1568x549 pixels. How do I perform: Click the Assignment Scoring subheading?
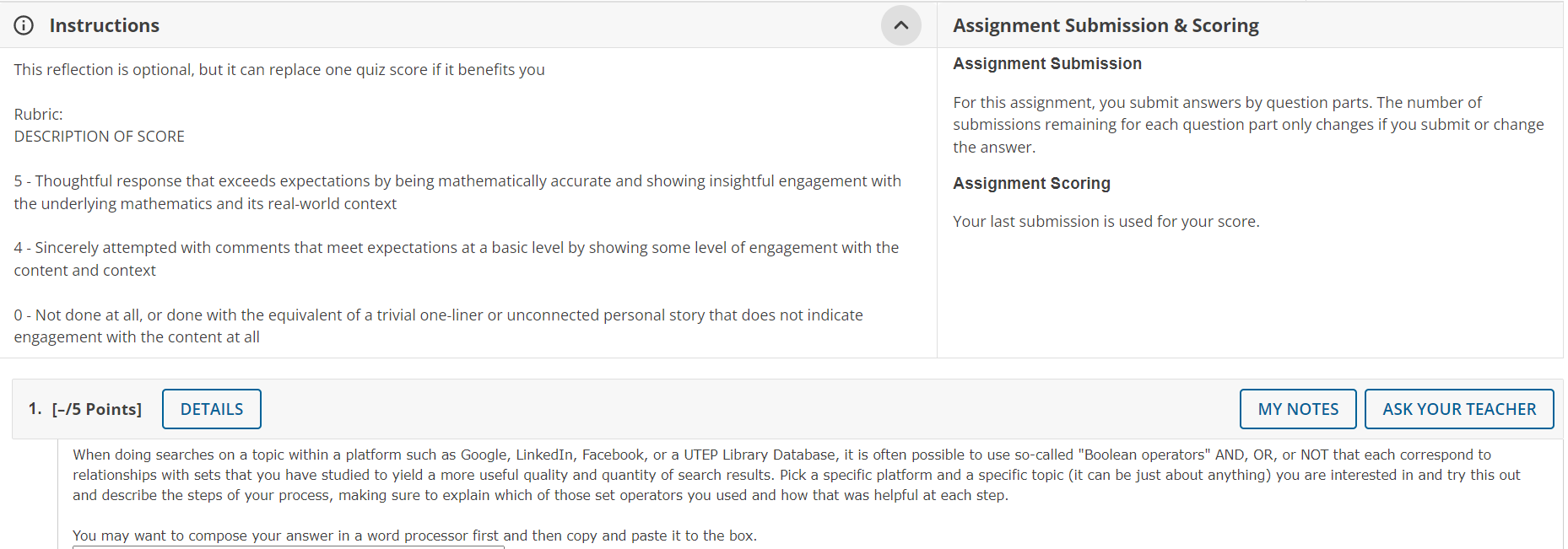(x=1030, y=183)
